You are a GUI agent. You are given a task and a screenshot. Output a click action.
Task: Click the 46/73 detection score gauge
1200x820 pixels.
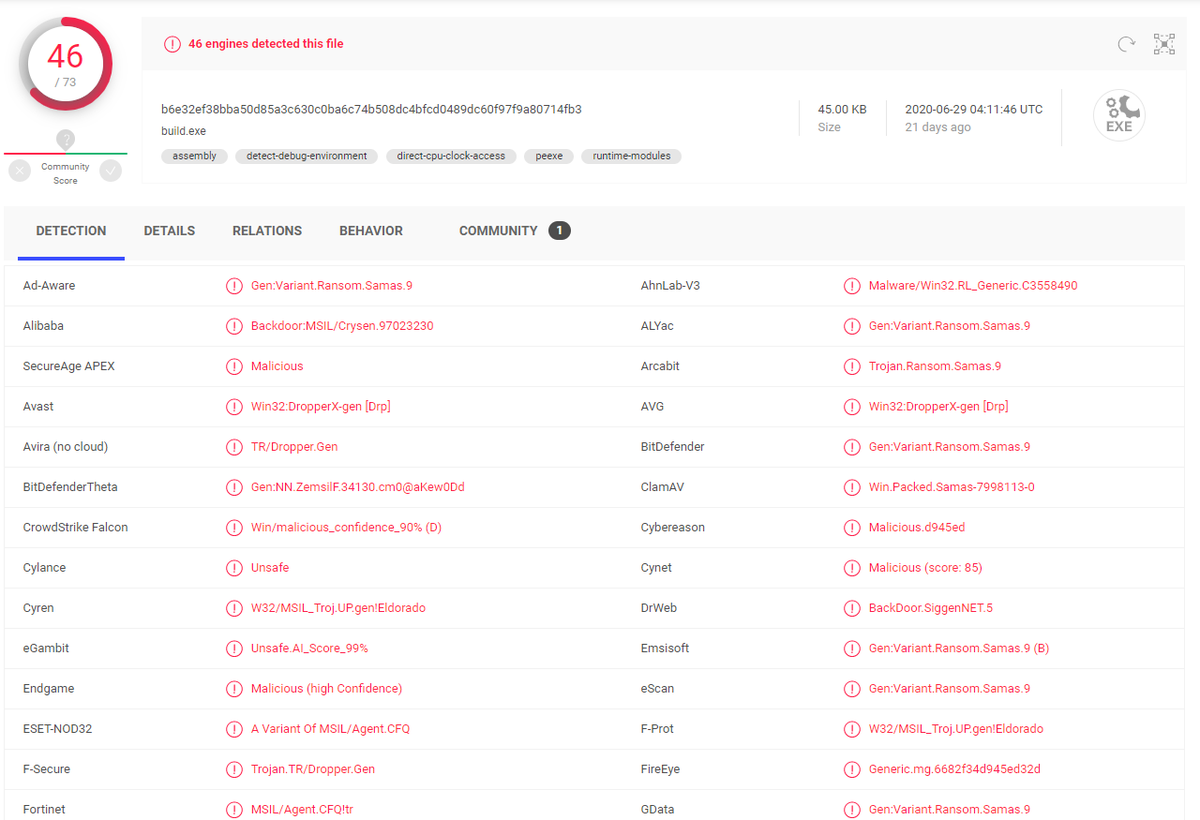coord(65,64)
